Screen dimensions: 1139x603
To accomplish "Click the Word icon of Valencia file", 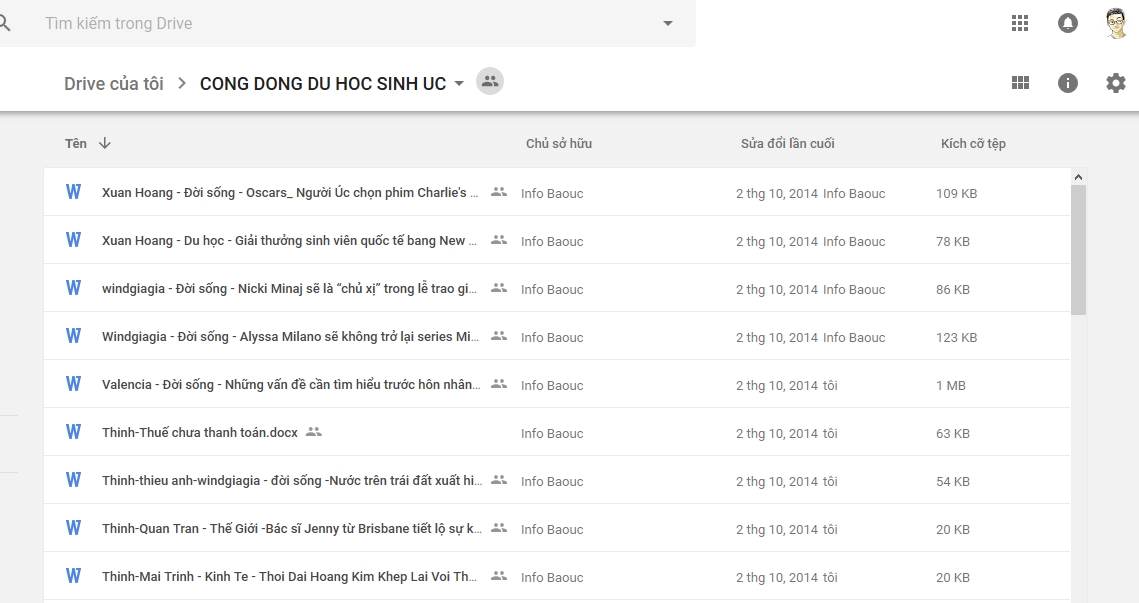I will [73, 384].
